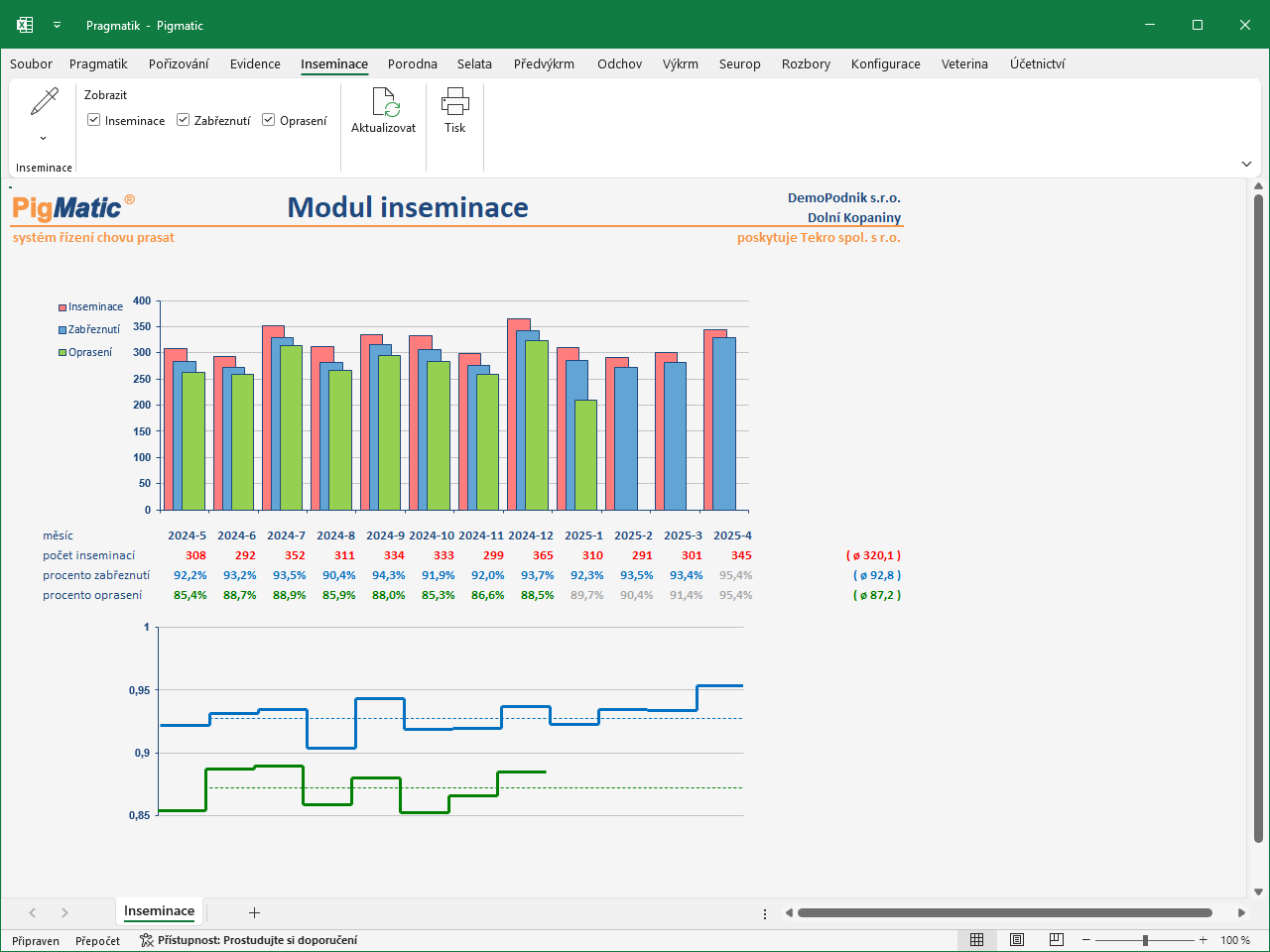This screenshot has height=952, width=1270.
Task: Click the vertical scrollbar down arrow
Action: 1259,892
